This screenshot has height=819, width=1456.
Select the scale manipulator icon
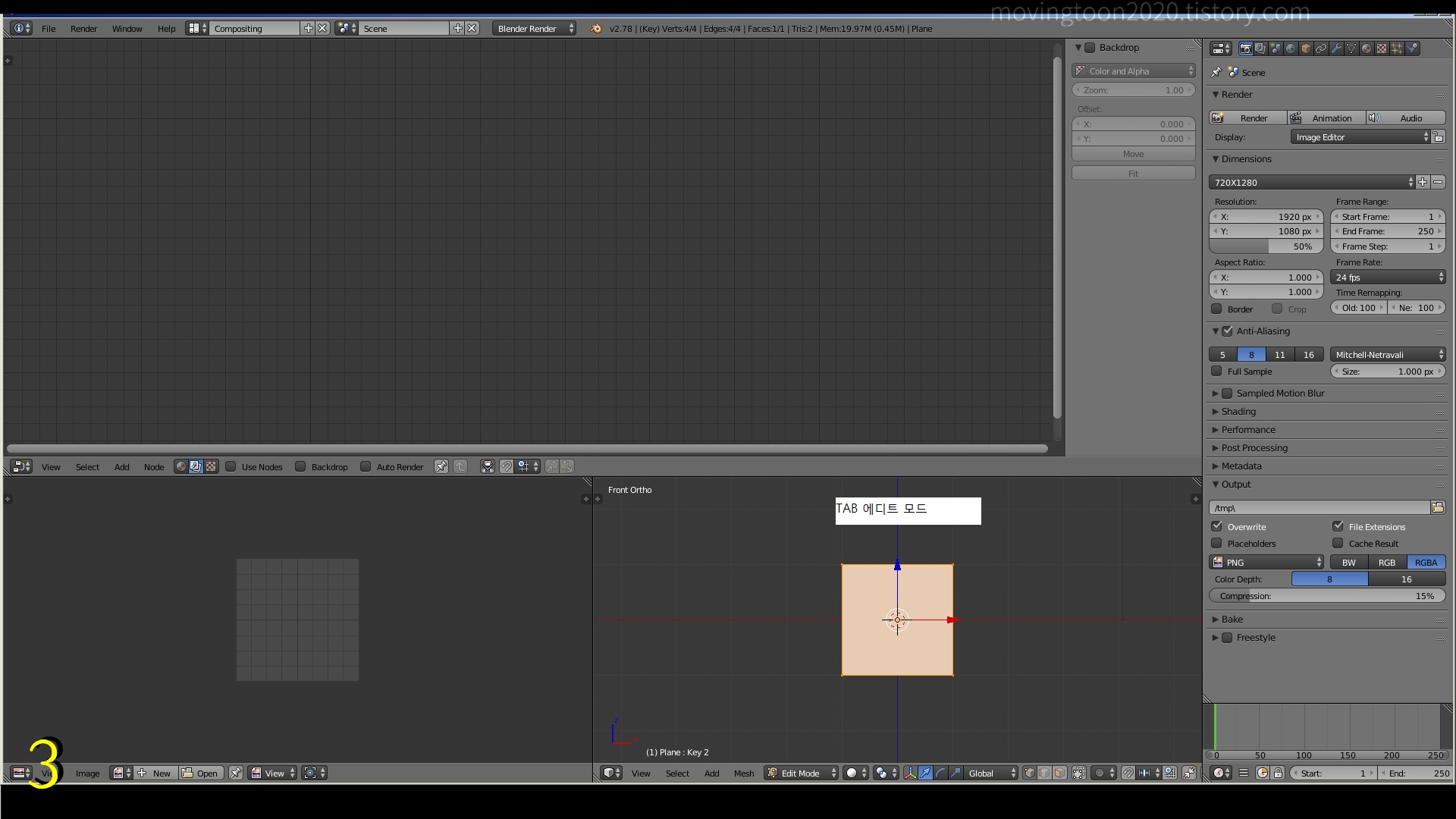point(955,773)
